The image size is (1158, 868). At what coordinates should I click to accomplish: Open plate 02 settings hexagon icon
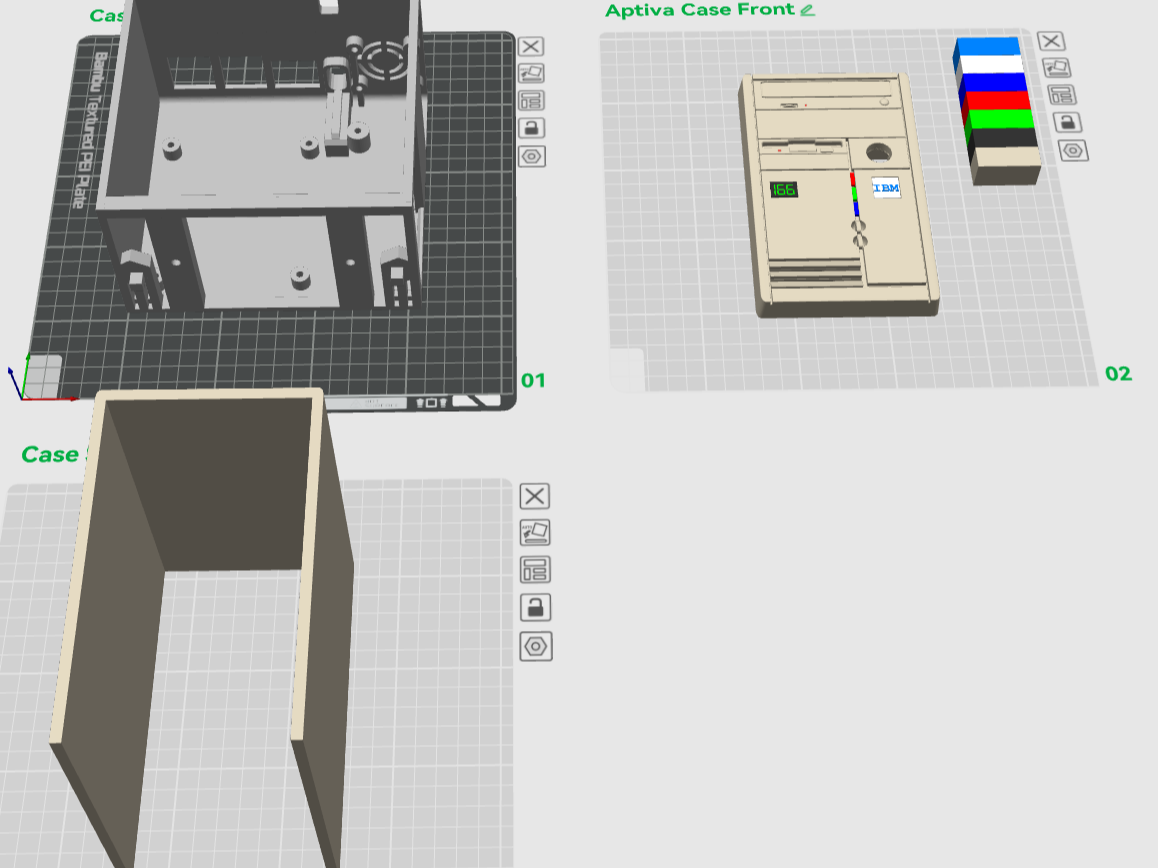[x=1073, y=151]
